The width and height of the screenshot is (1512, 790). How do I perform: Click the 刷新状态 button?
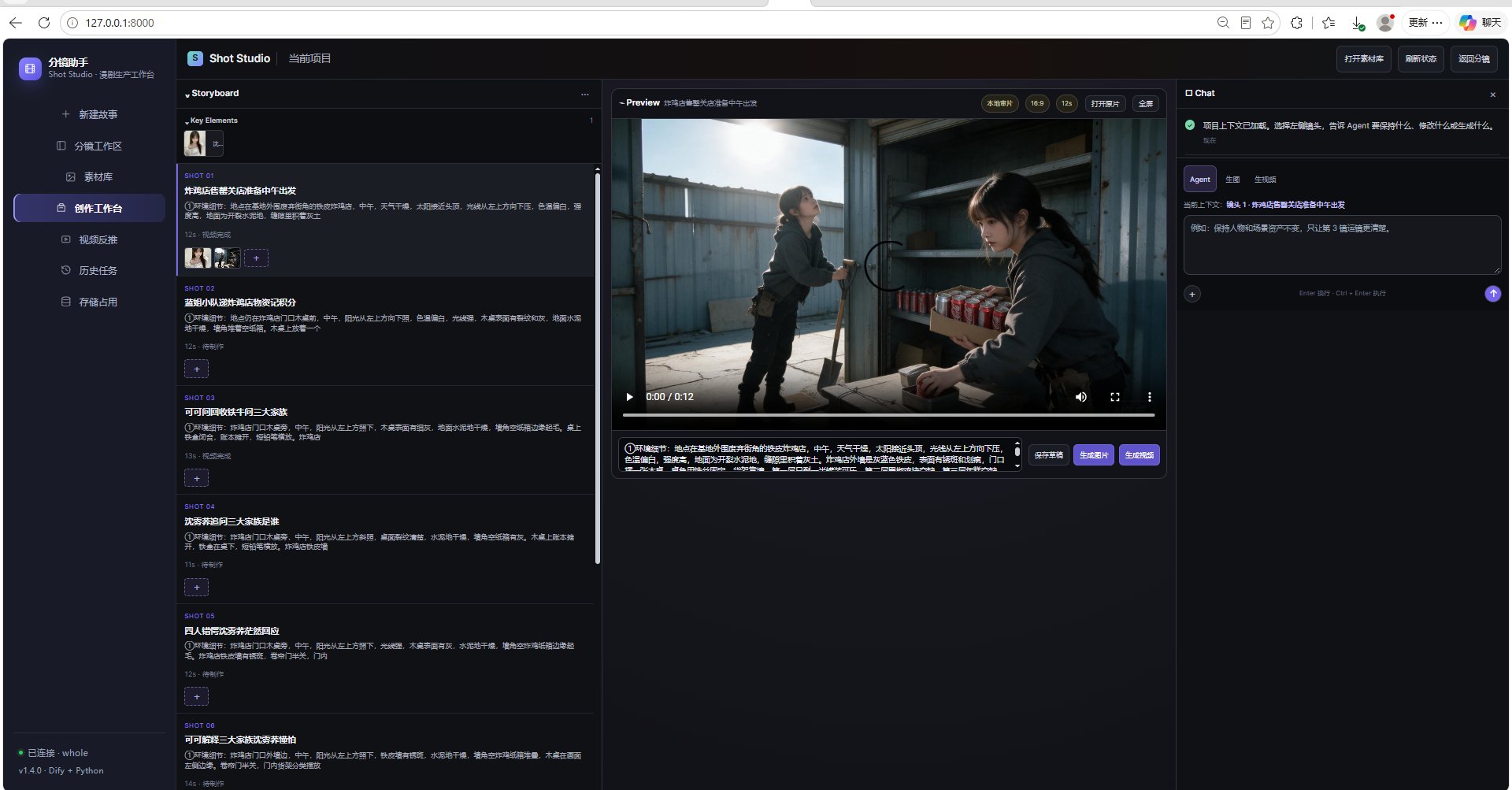click(x=1421, y=59)
